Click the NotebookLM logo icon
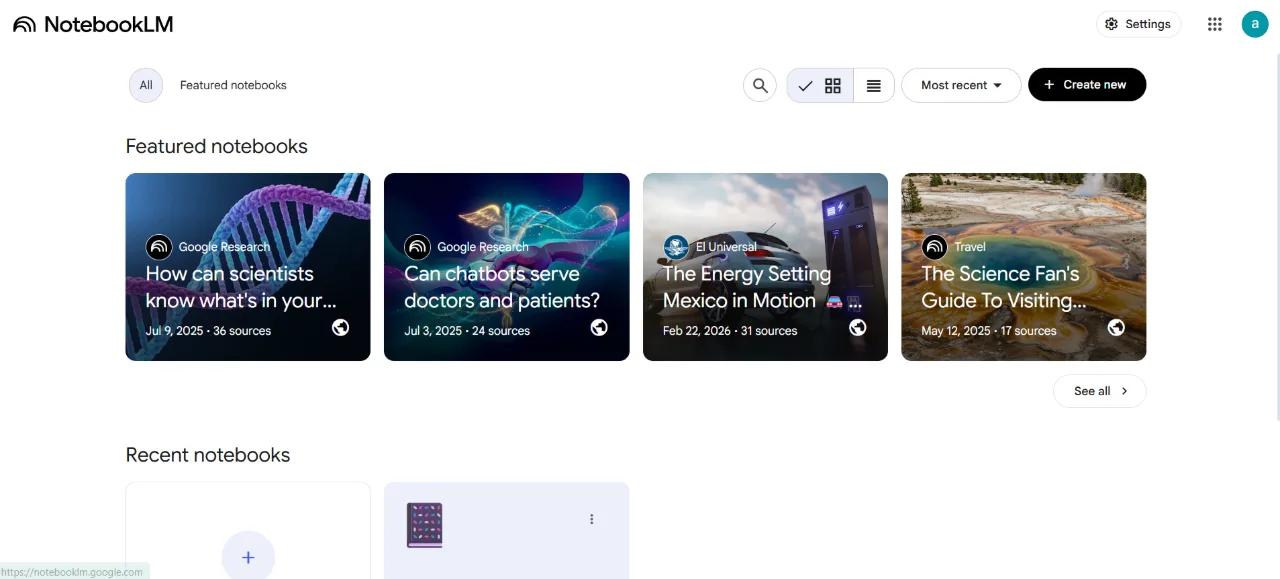The height and width of the screenshot is (579, 1280). (x=24, y=24)
